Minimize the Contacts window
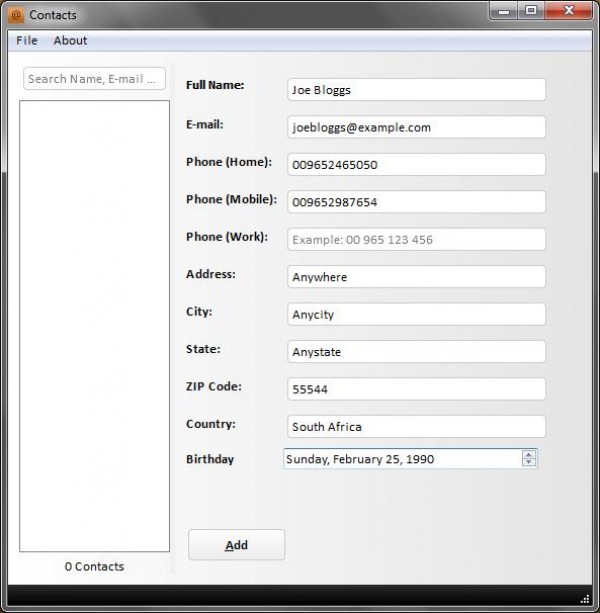The width and height of the screenshot is (600, 613). click(504, 11)
